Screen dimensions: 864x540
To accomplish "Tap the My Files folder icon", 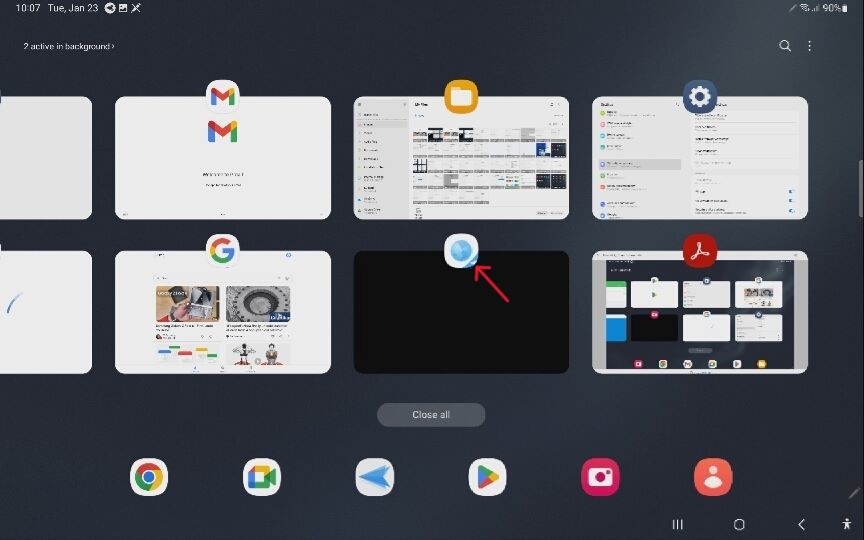I will [x=461, y=96].
